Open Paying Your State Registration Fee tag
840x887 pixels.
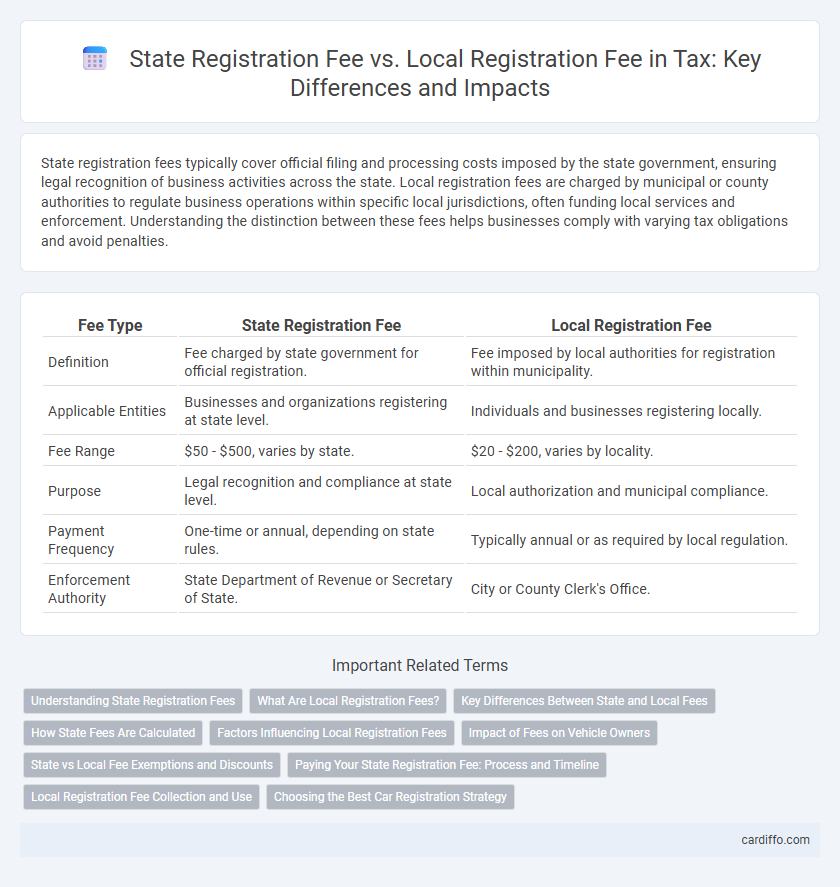[x=447, y=765]
